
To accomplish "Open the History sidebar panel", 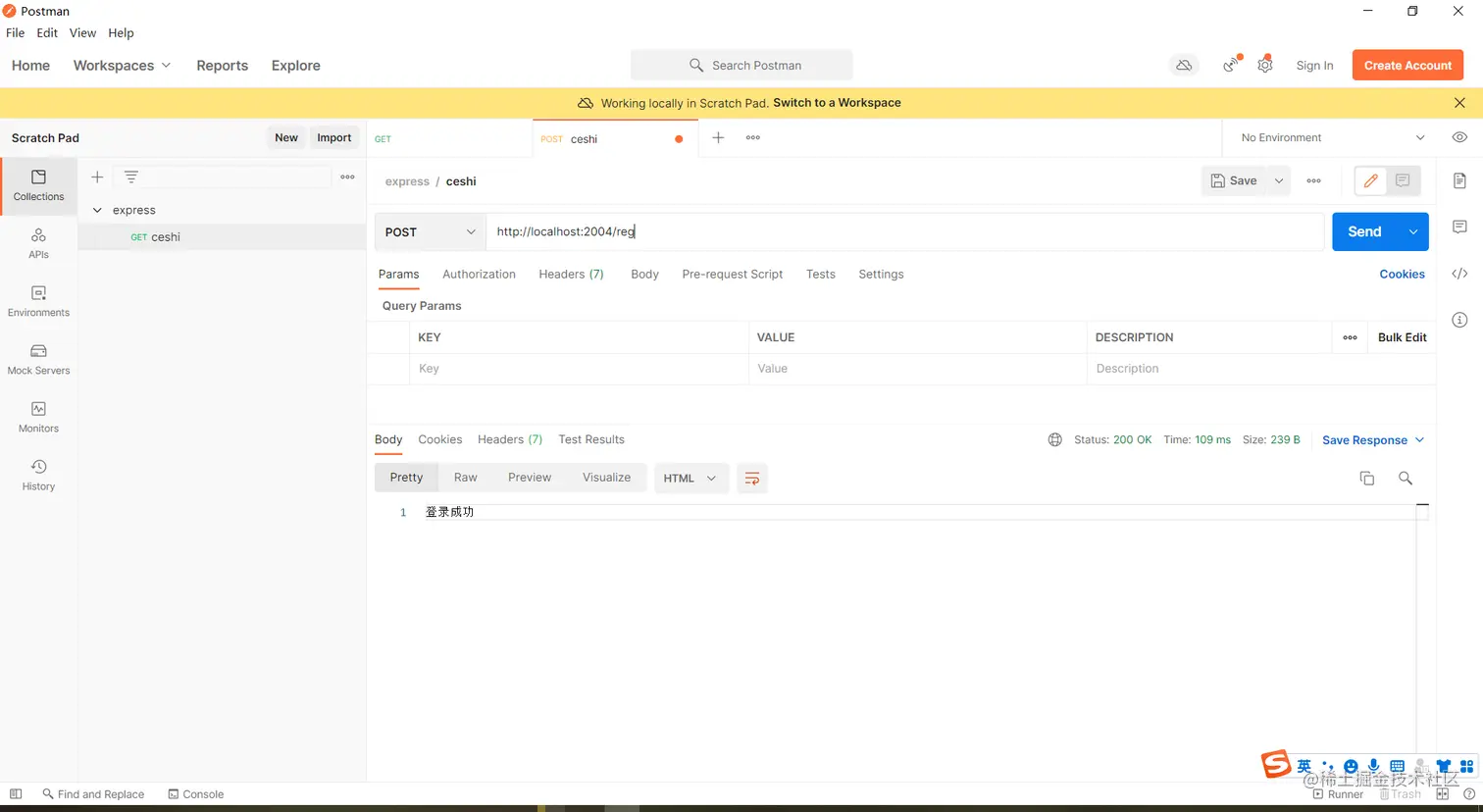I will (38, 475).
